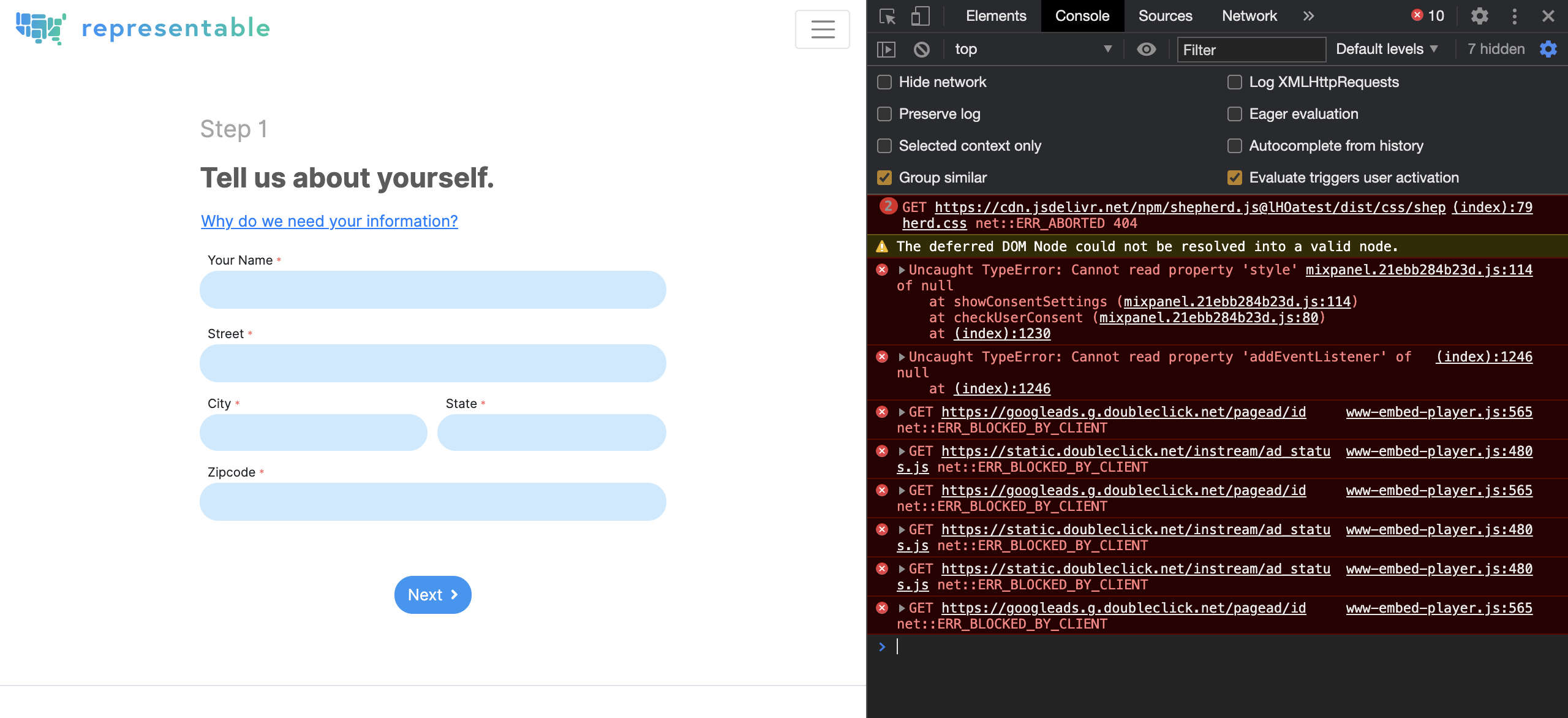The height and width of the screenshot is (718, 1568).
Task: Switch to the Network tab
Action: click(1249, 16)
